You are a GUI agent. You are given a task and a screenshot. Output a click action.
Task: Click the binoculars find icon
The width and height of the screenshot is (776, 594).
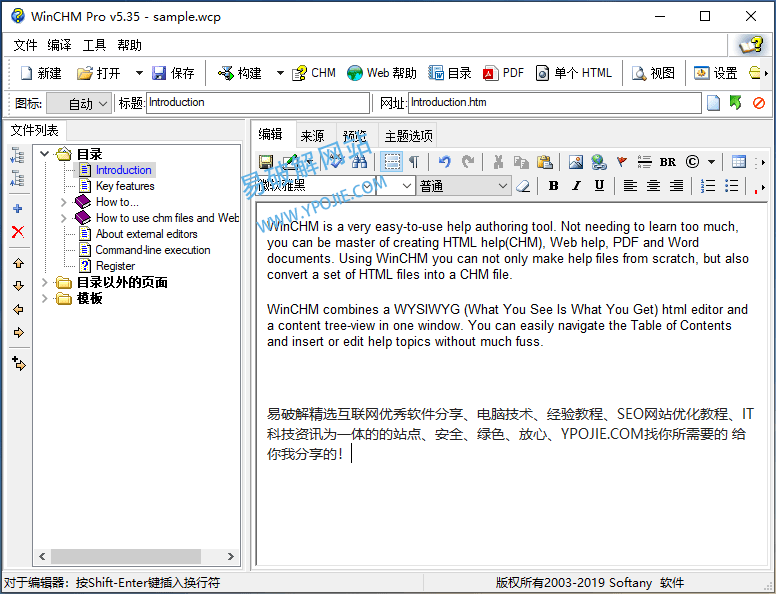[x=360, y=162]
